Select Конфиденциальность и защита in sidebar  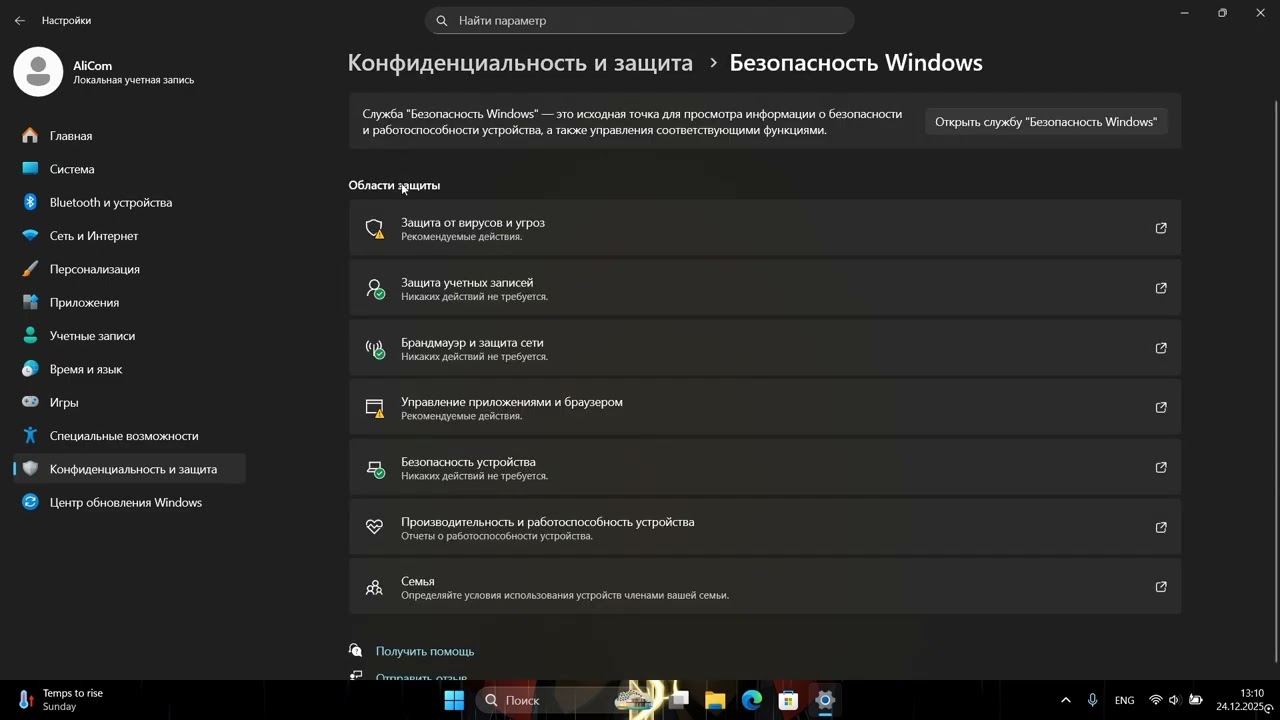[129, 469]
